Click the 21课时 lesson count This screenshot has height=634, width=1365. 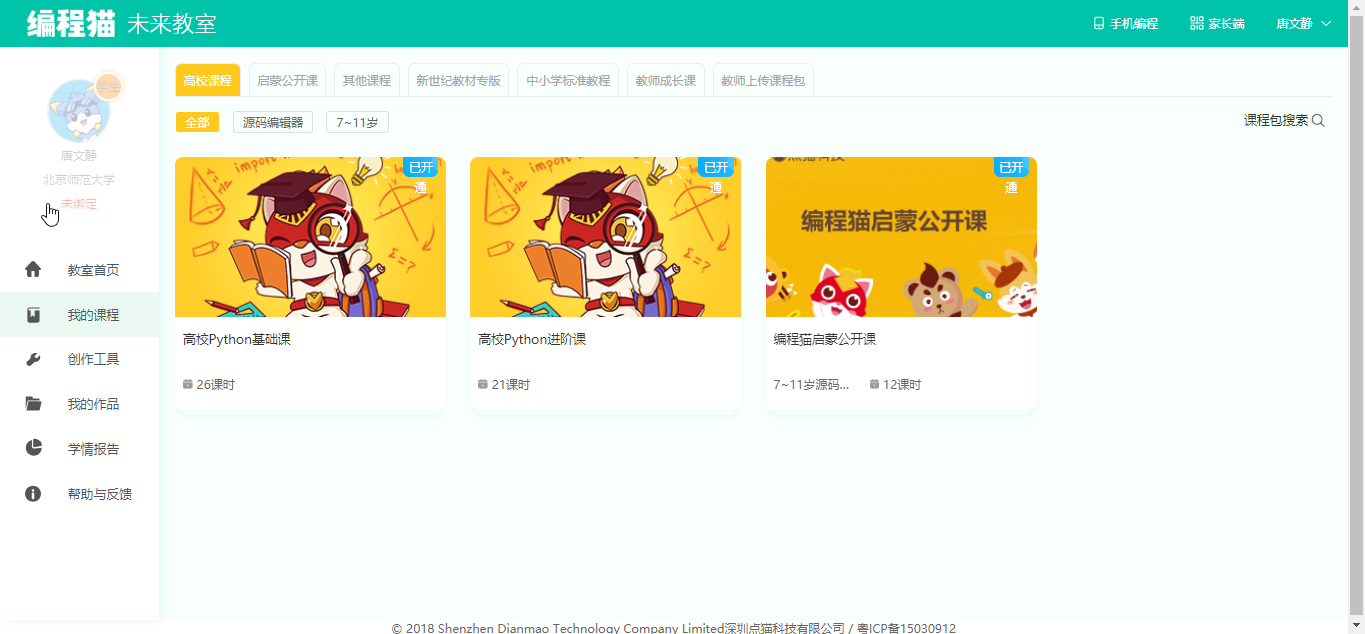(510, 385)
